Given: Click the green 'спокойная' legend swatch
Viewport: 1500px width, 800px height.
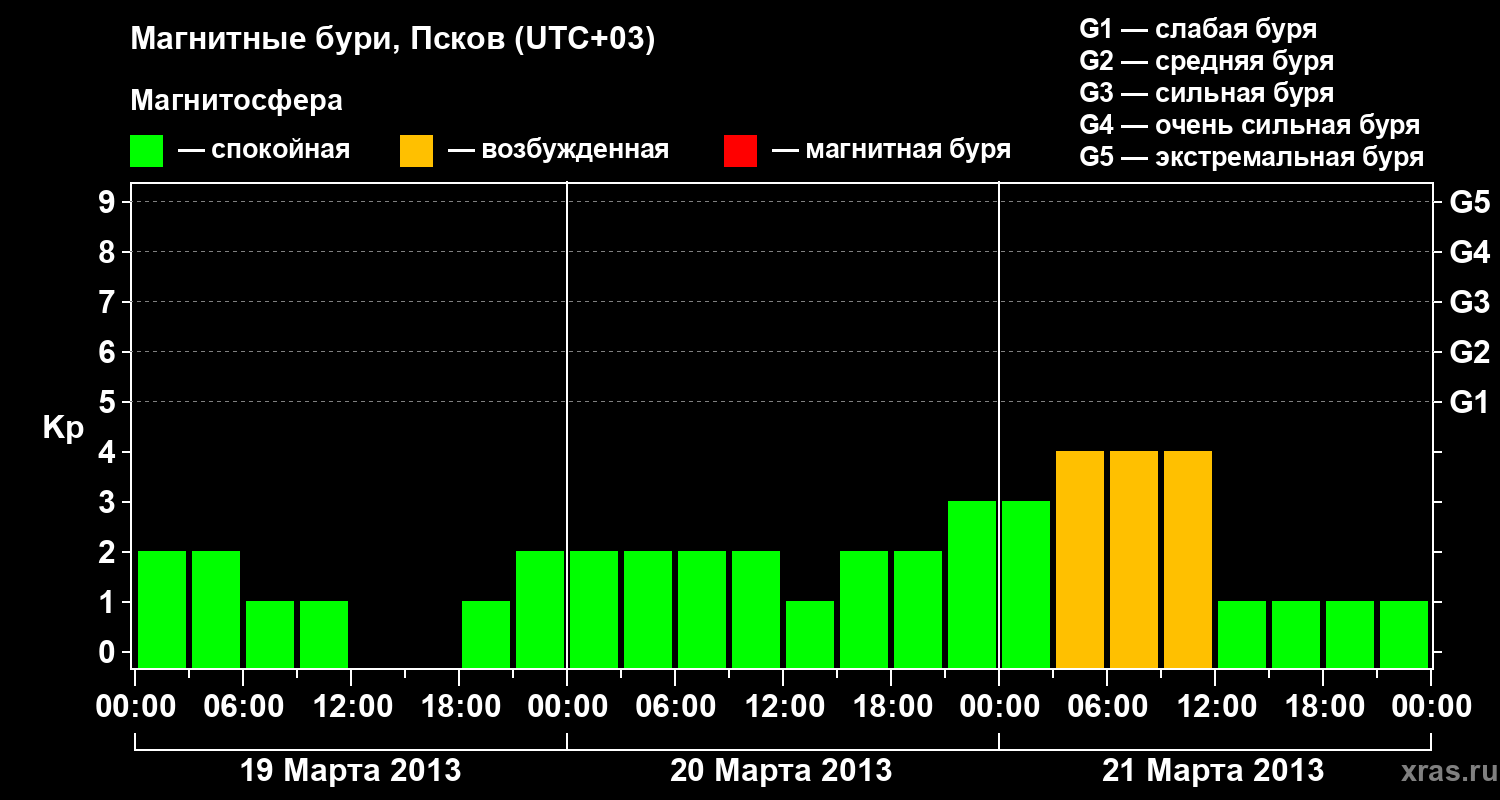Looking at the screenshot, I should pyautogui.click(x=147, y=151).
